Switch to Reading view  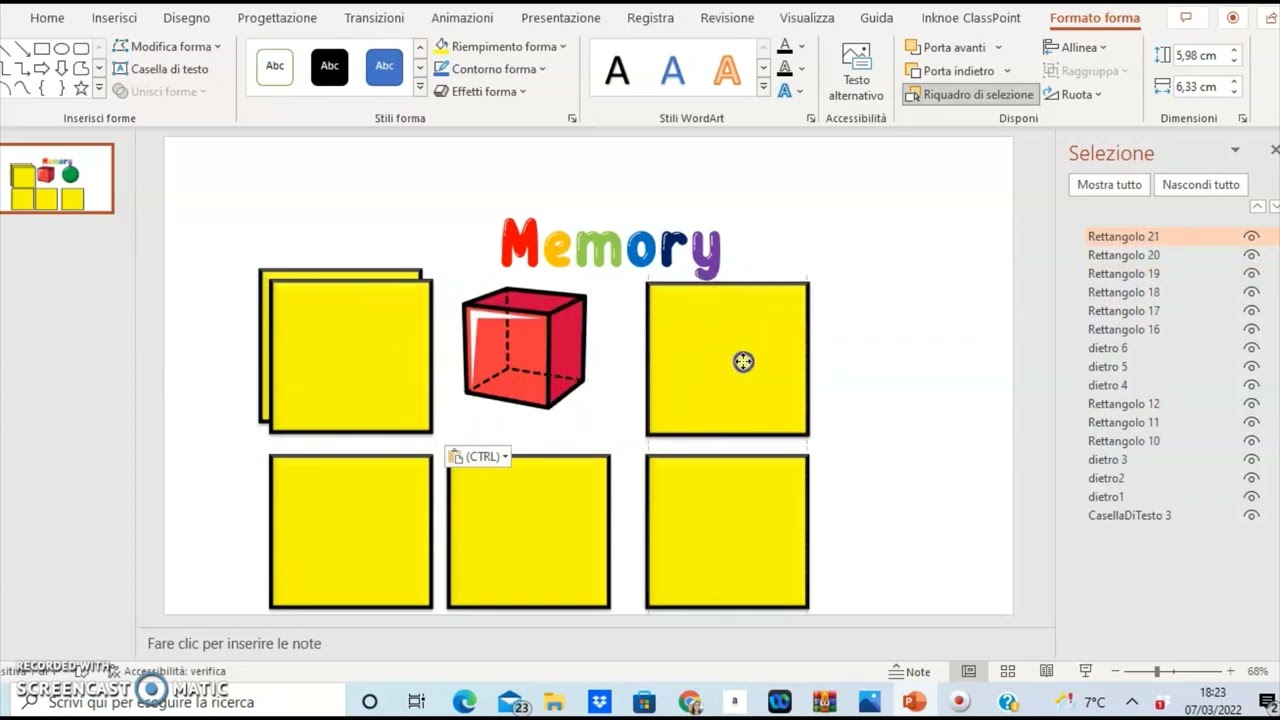point(1046,671)
